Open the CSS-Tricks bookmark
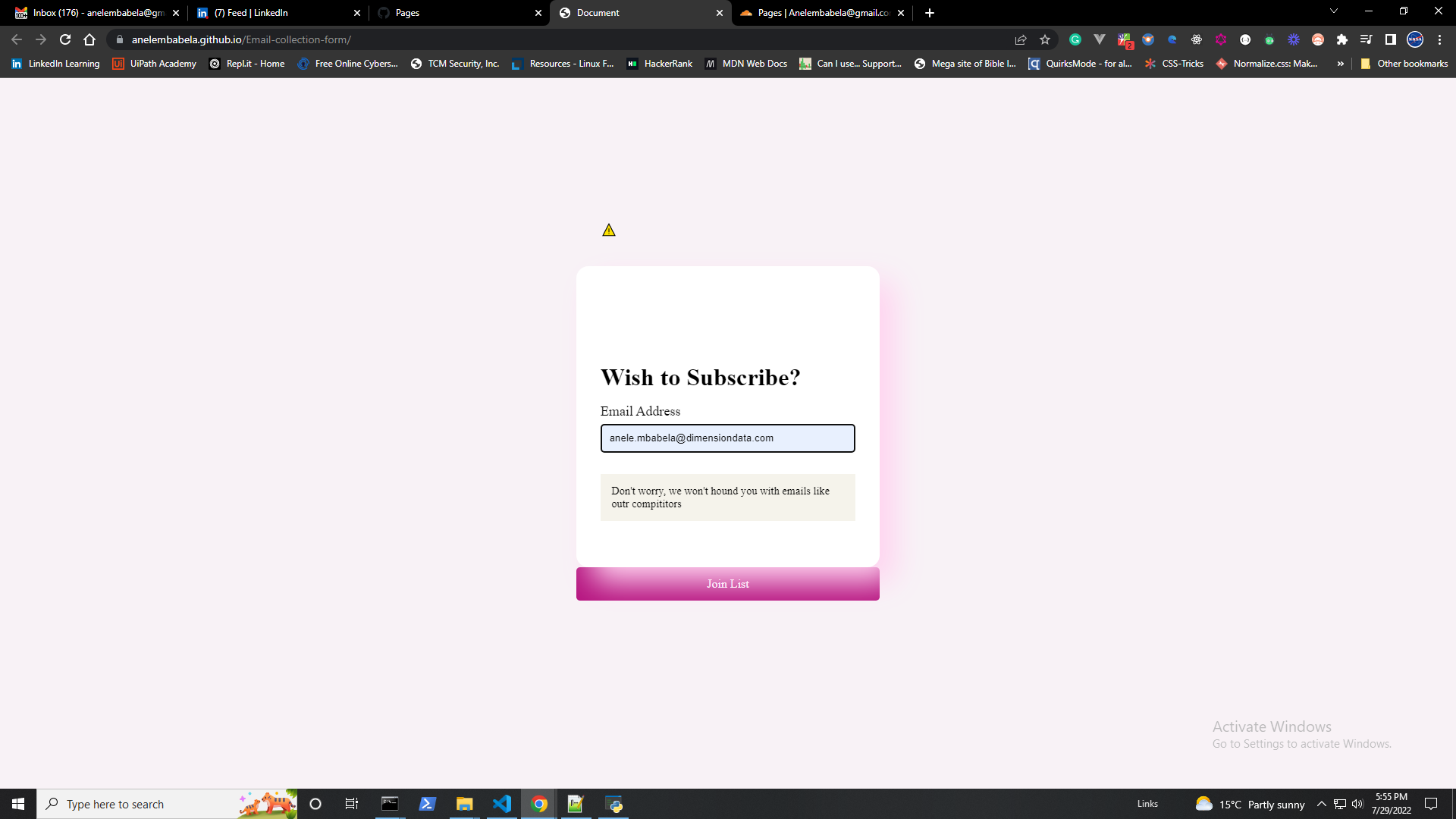1456x819 pixels. pos(1174,64)
